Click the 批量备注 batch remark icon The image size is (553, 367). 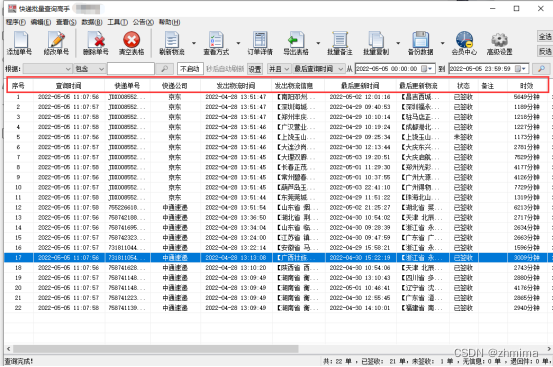point(340,39)
